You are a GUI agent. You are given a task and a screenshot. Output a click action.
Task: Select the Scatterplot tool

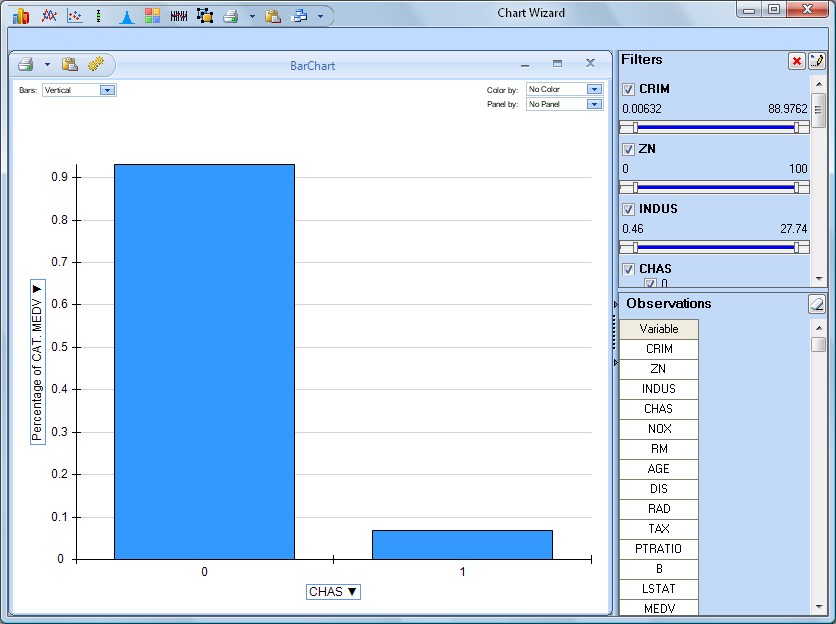click(x=72, y=15)
